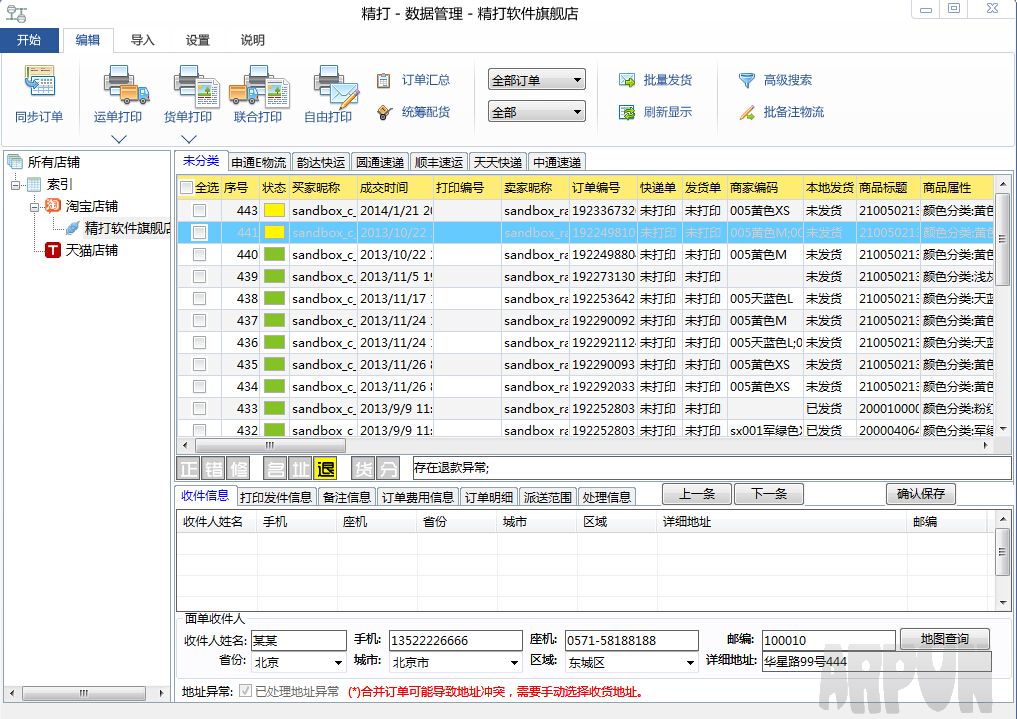This screenshot has width=1017, height=719.
Task: Click the 货单打印 invoice print icon
Action: (188, 85)
